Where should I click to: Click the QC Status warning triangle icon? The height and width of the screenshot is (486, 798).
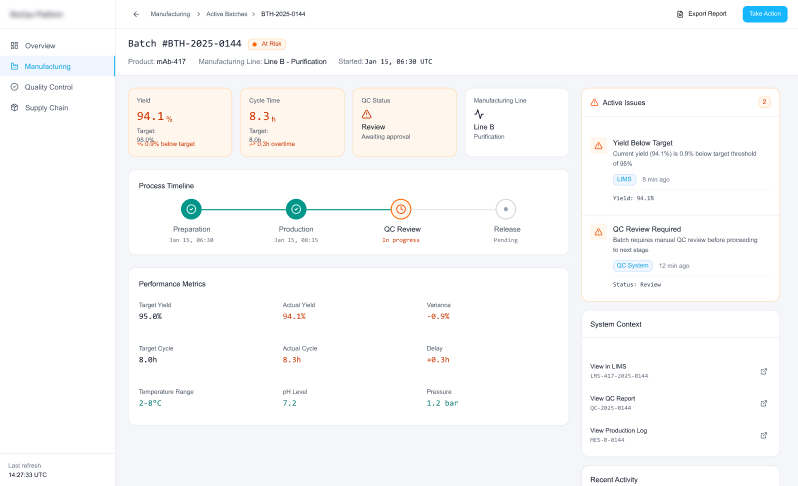point(366,114)
